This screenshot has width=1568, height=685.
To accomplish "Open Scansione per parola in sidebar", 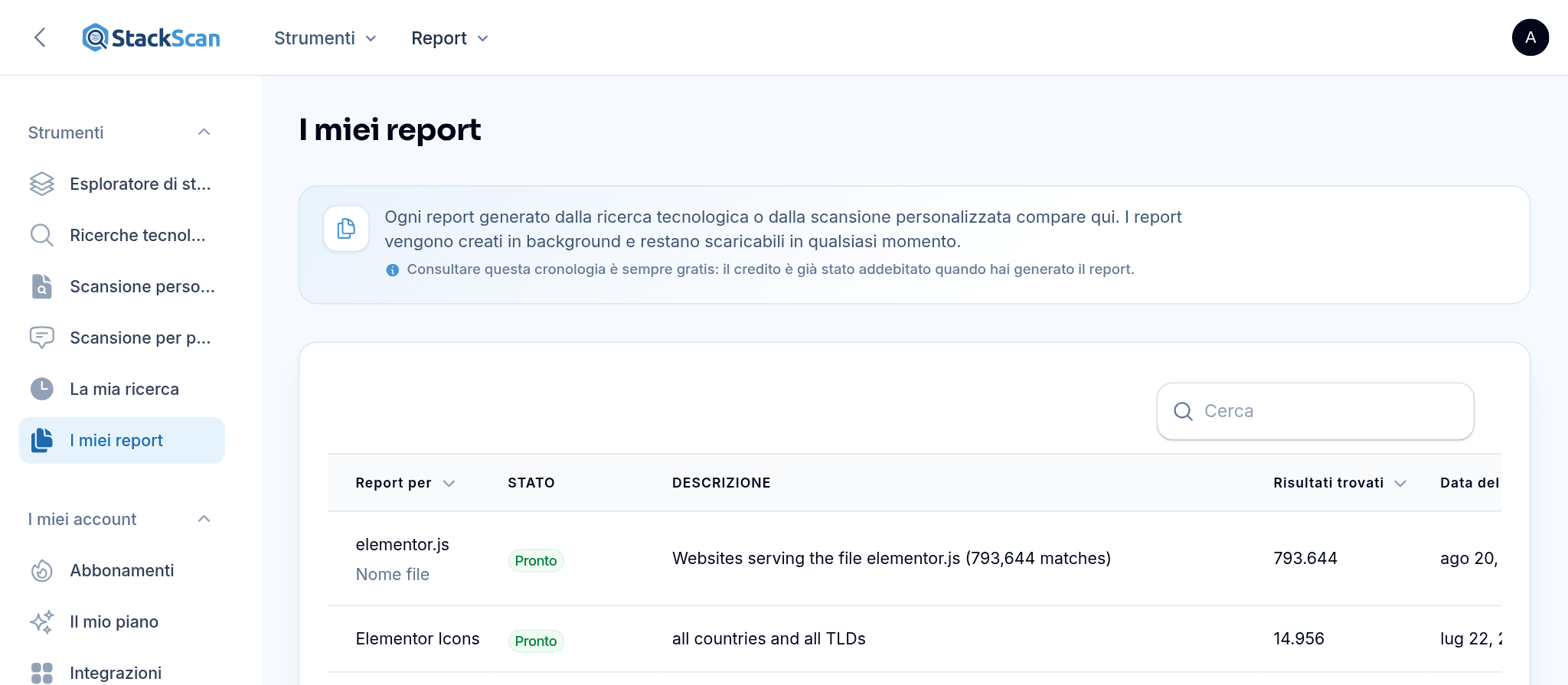I will pos(122,338).
